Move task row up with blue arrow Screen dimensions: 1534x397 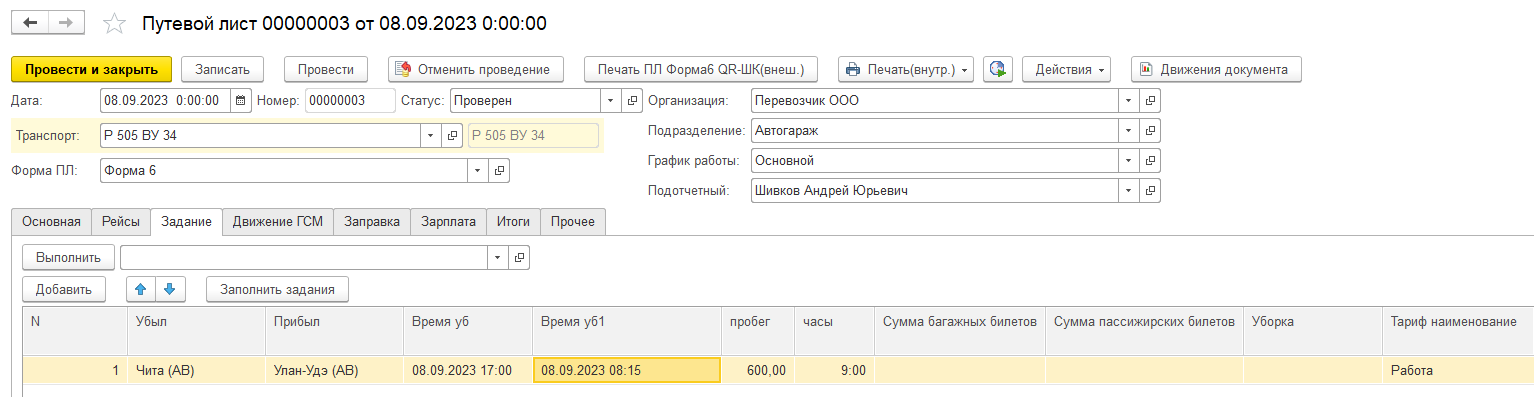click(x=141, y=289)
